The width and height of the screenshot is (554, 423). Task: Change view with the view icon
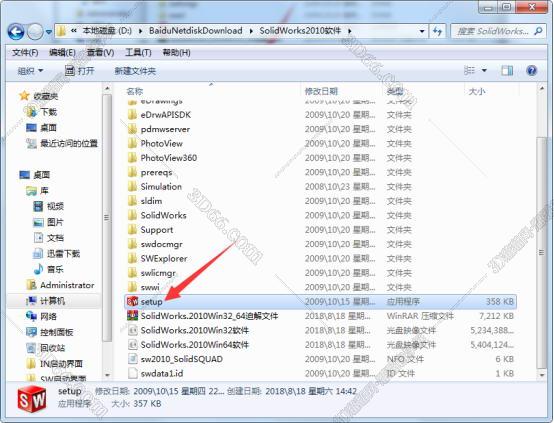pyautogui.click(x=469, y=71)
